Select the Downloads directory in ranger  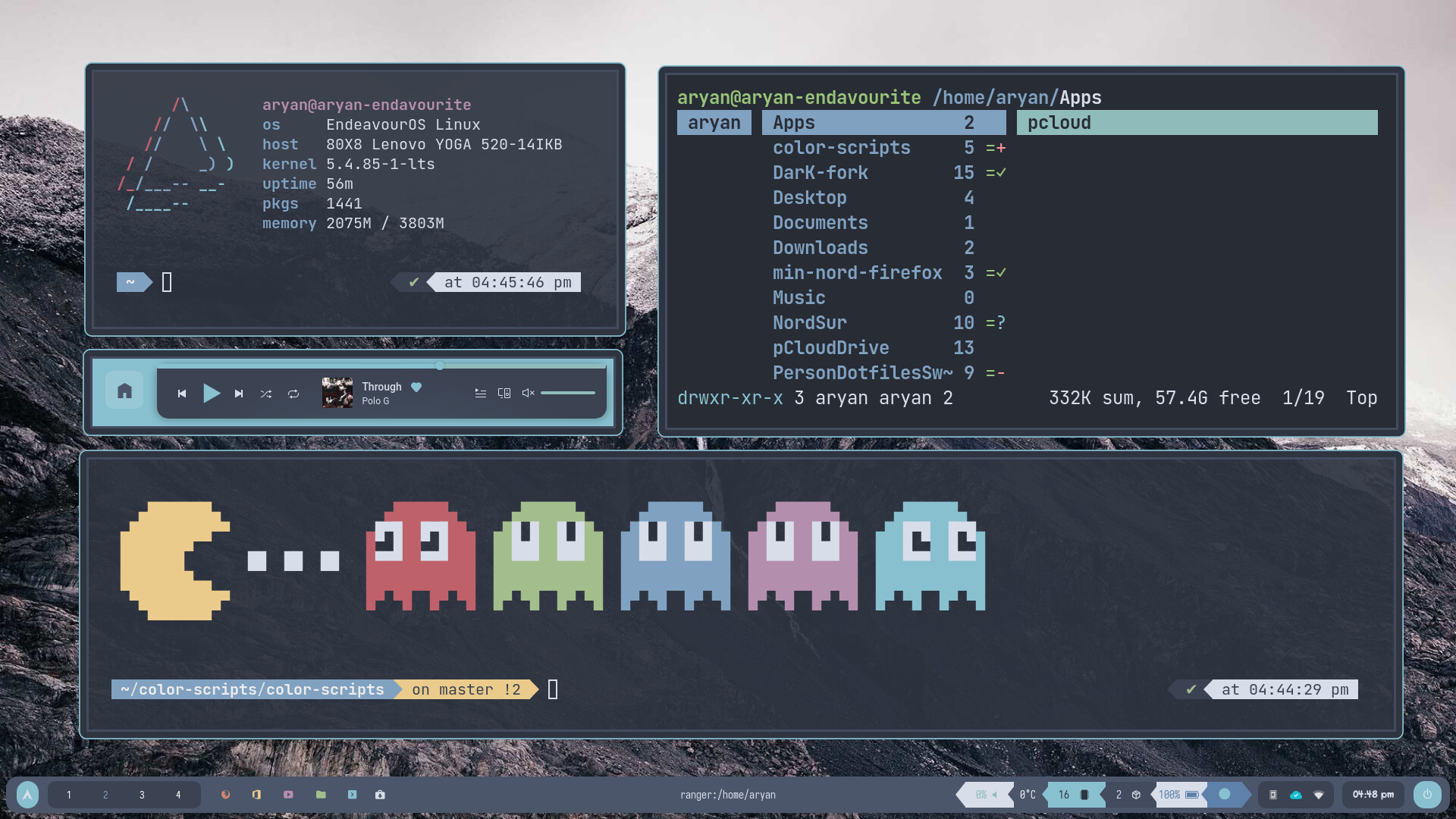(884, 248)
